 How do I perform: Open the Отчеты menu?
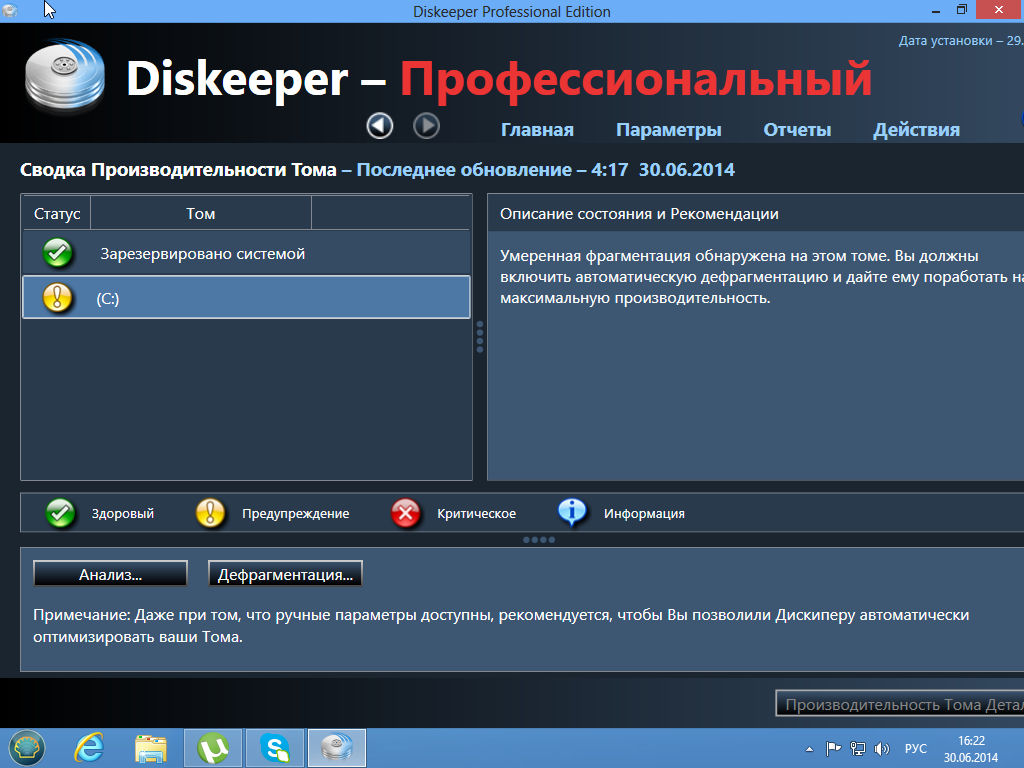[x=797, y=129]
